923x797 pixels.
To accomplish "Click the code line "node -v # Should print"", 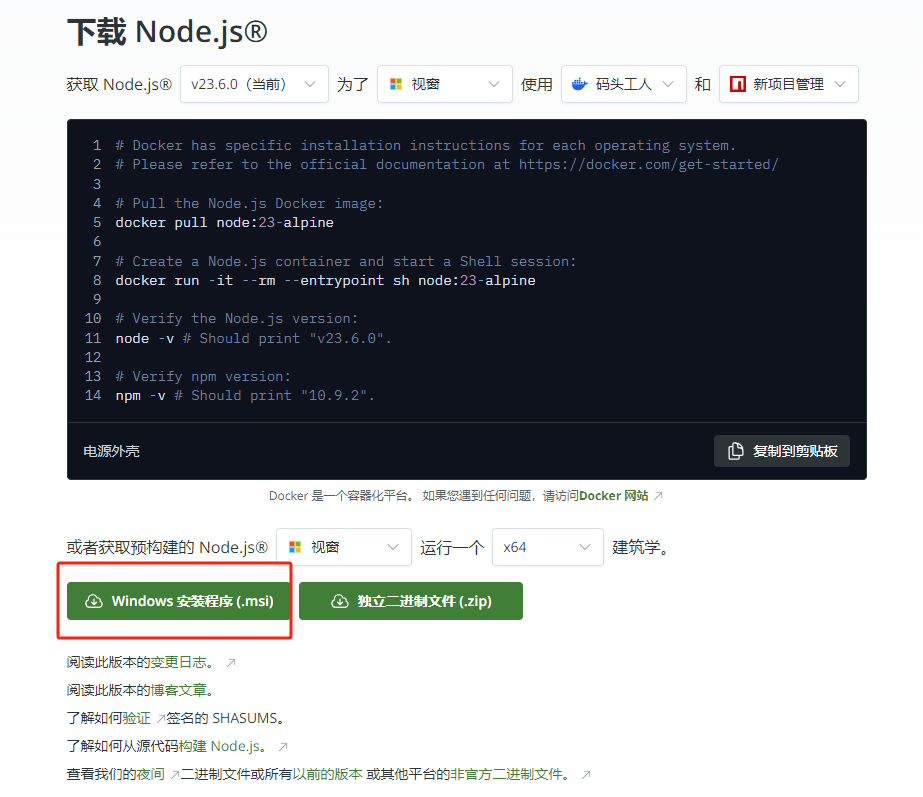I will [253, 338].
